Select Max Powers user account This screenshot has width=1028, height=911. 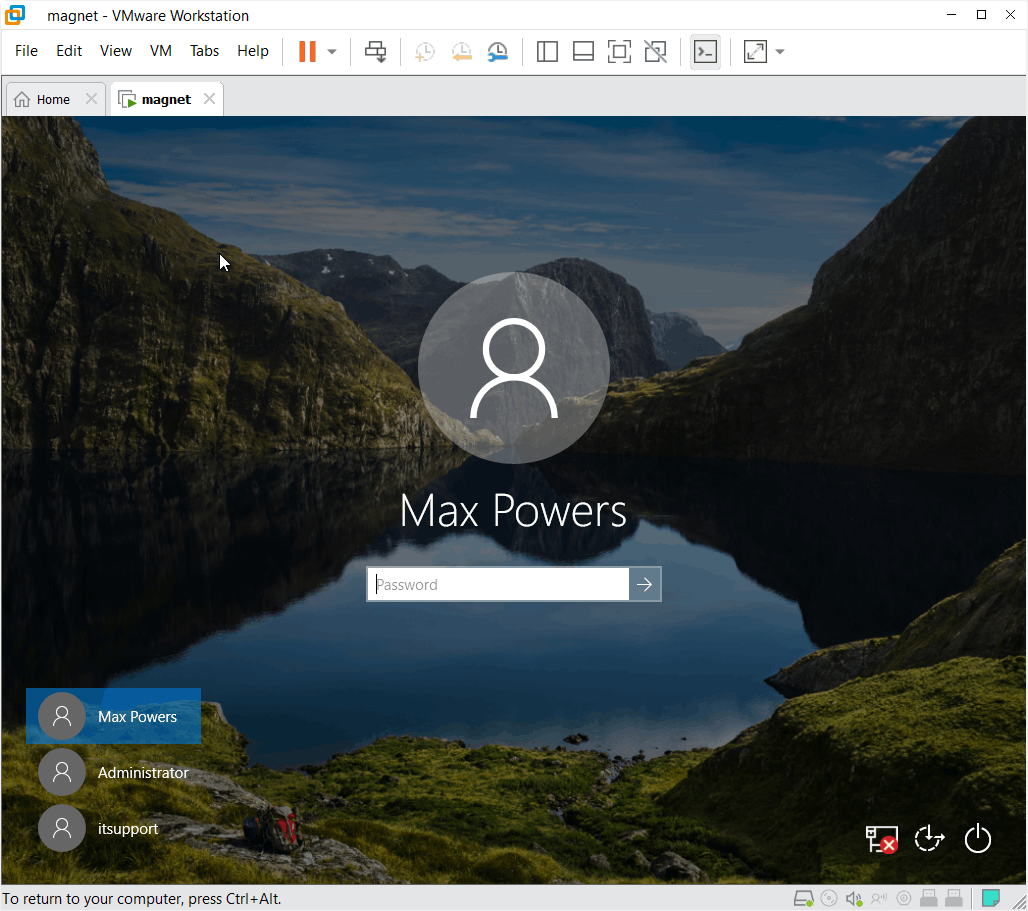[x=113, y=716]
